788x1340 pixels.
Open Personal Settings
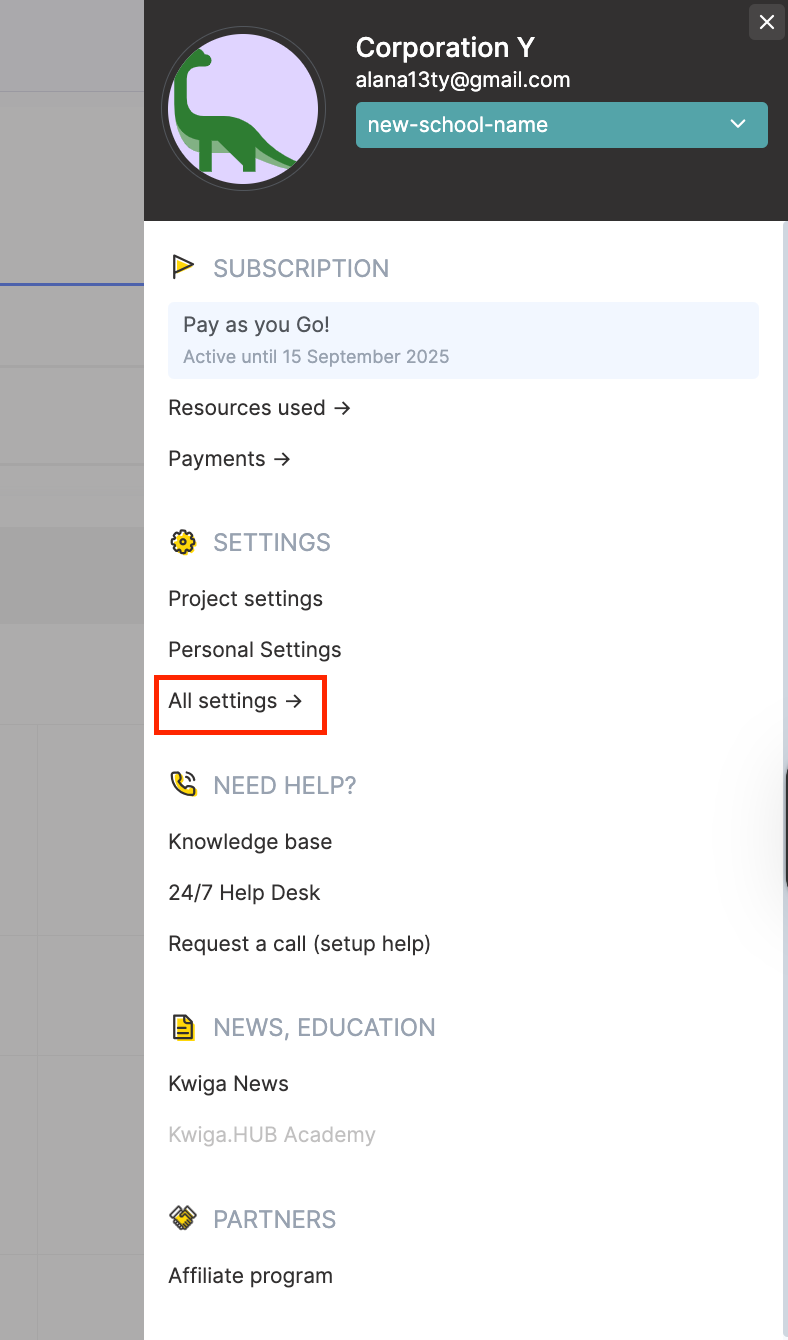[x=254, y=650]
